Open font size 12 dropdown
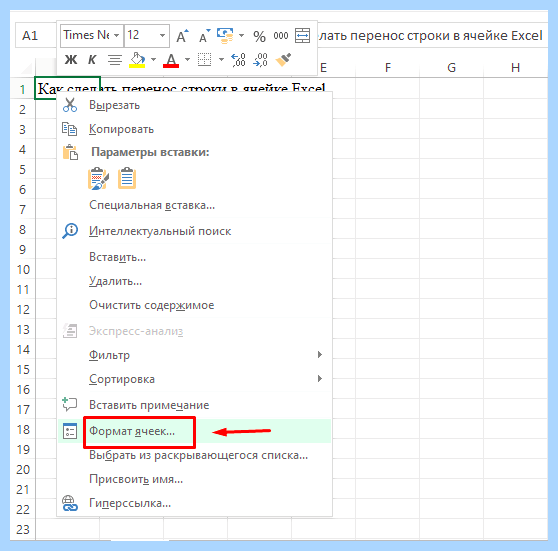Viewport: 558px width, 551px height. pyautogui.click(x=162, y=36)
